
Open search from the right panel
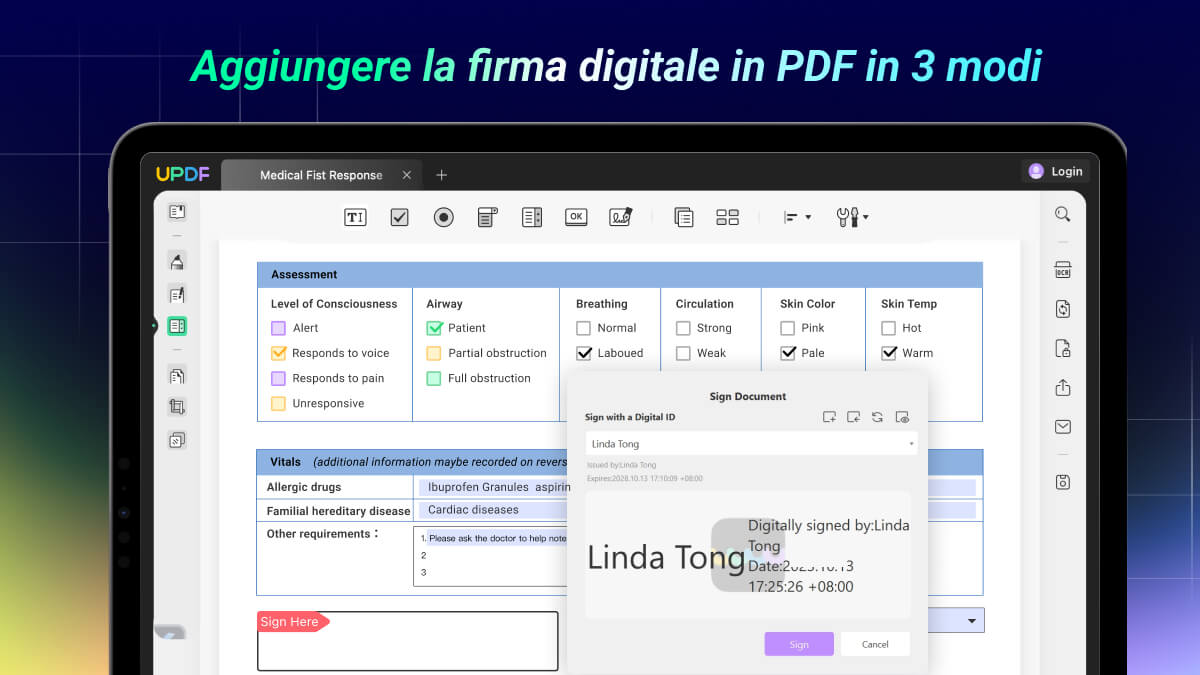1063,213
